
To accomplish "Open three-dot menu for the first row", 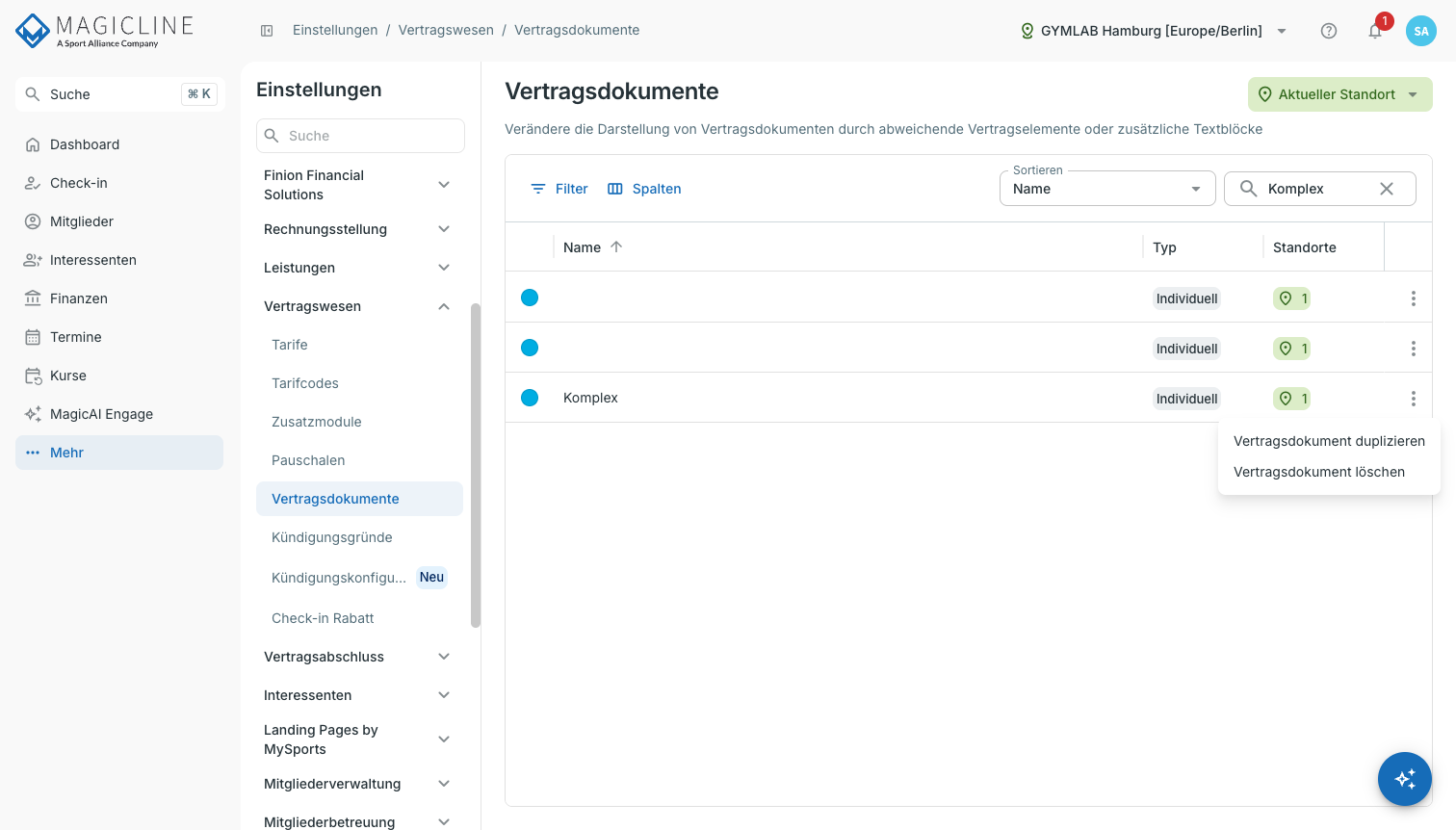I will point(1414,298).
